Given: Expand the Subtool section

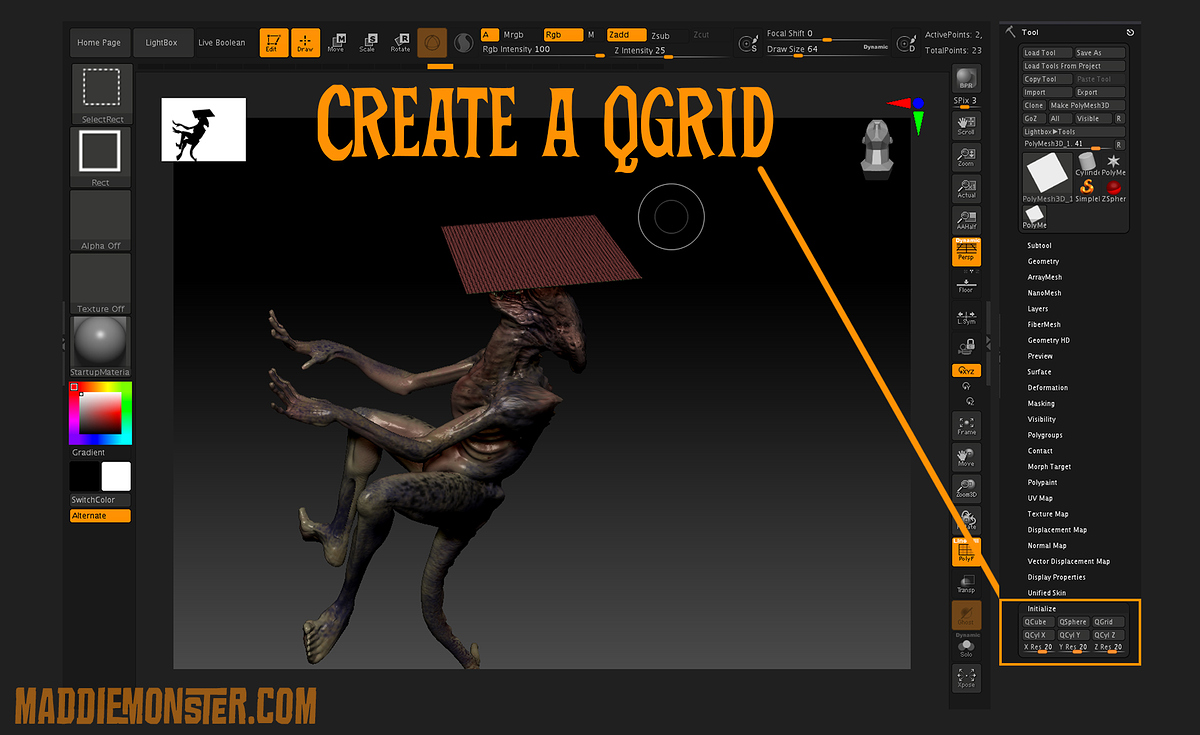Looking at the screenshot, I should (x=1040, y=245).
